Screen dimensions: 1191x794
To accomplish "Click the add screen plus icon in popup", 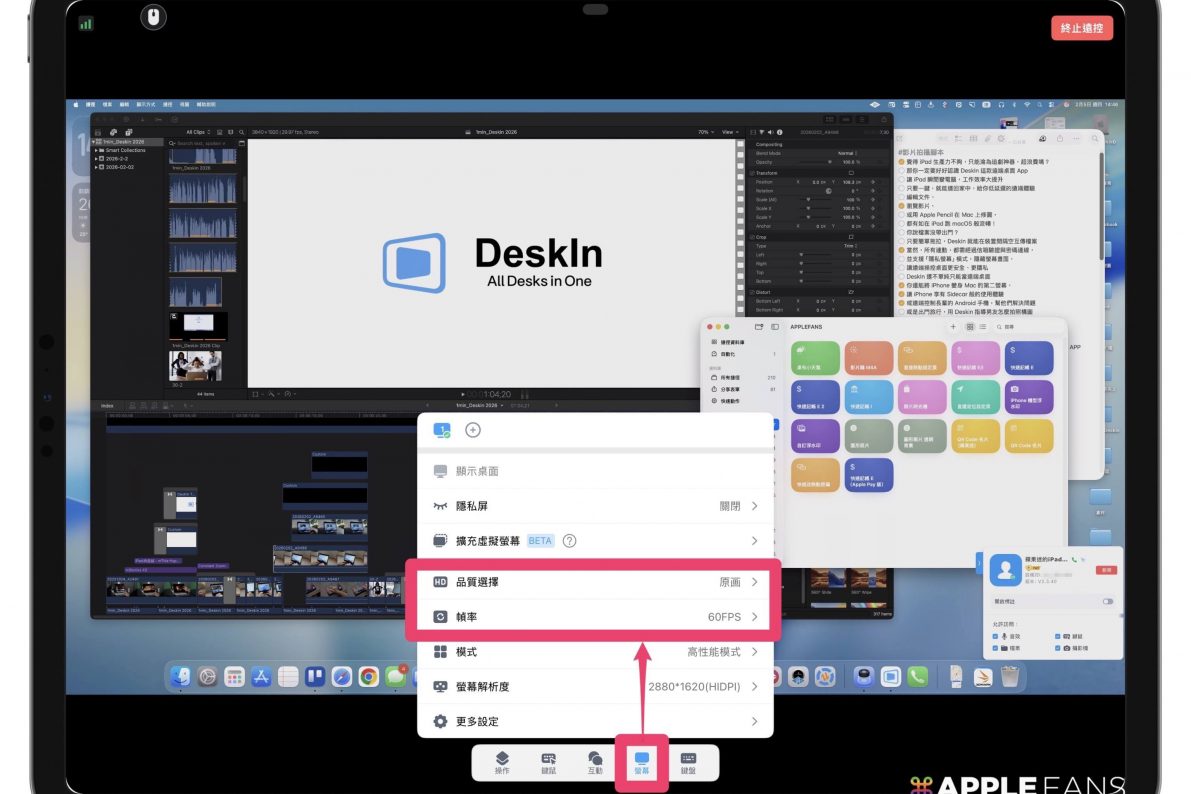I will 474,430.
